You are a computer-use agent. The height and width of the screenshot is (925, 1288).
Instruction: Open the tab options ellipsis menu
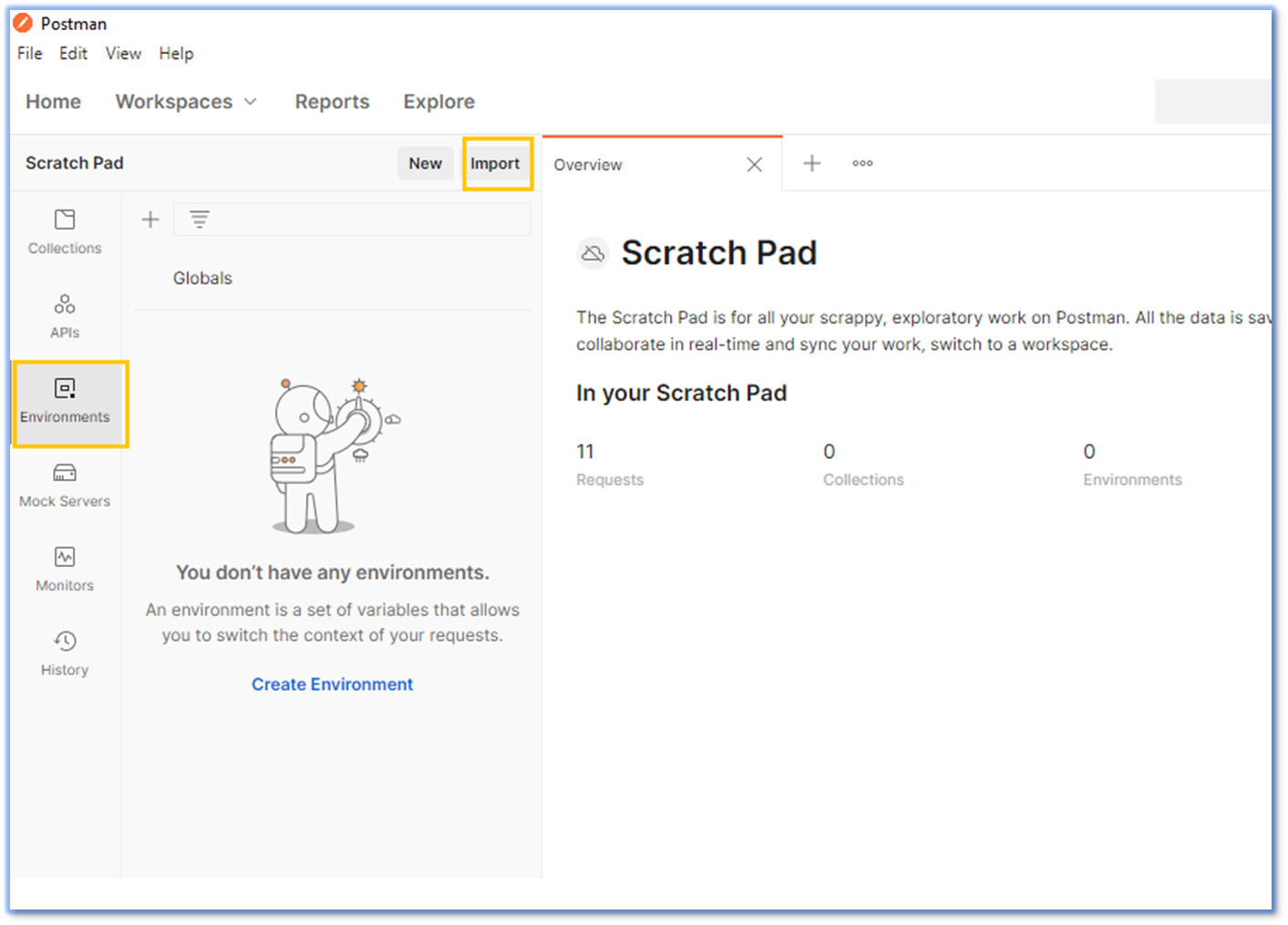[861, 163]
